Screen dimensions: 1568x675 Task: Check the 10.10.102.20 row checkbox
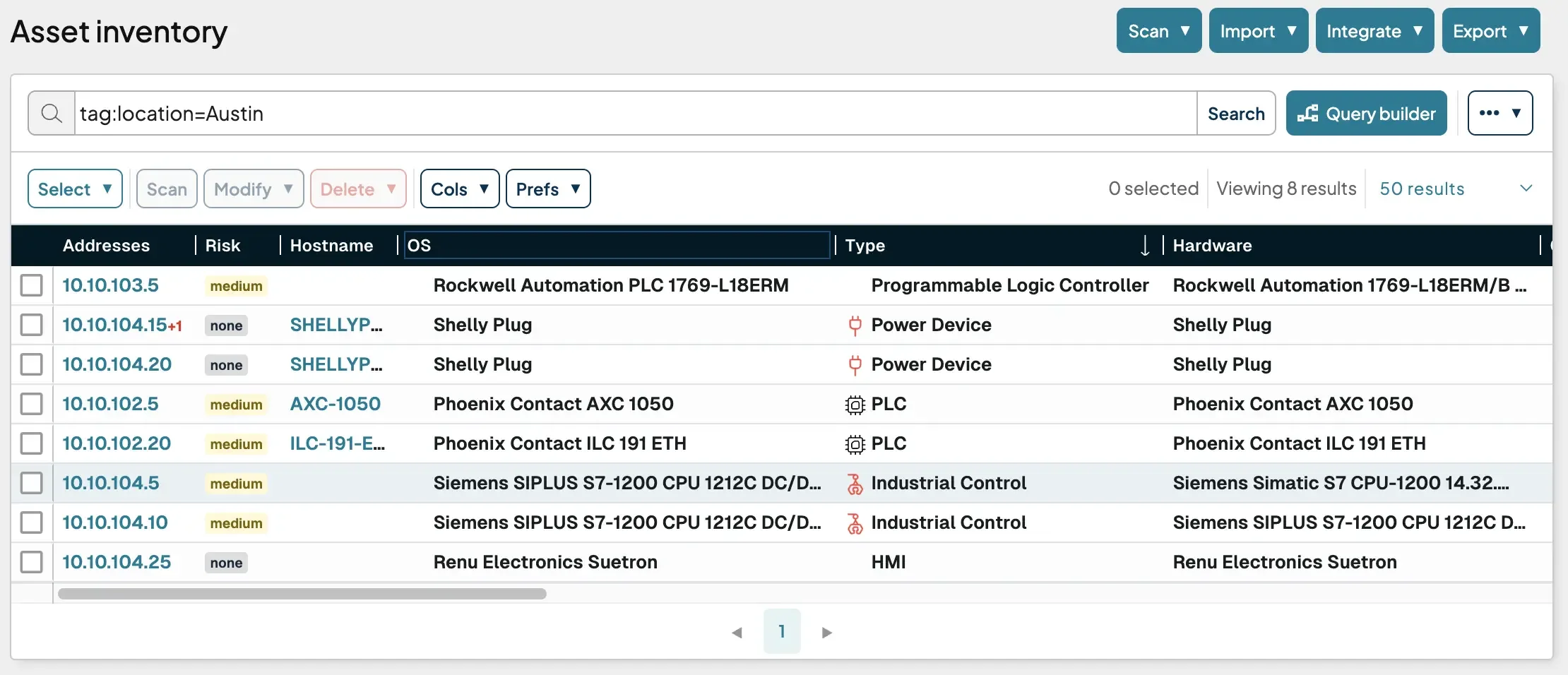click(x=31, y=443)
